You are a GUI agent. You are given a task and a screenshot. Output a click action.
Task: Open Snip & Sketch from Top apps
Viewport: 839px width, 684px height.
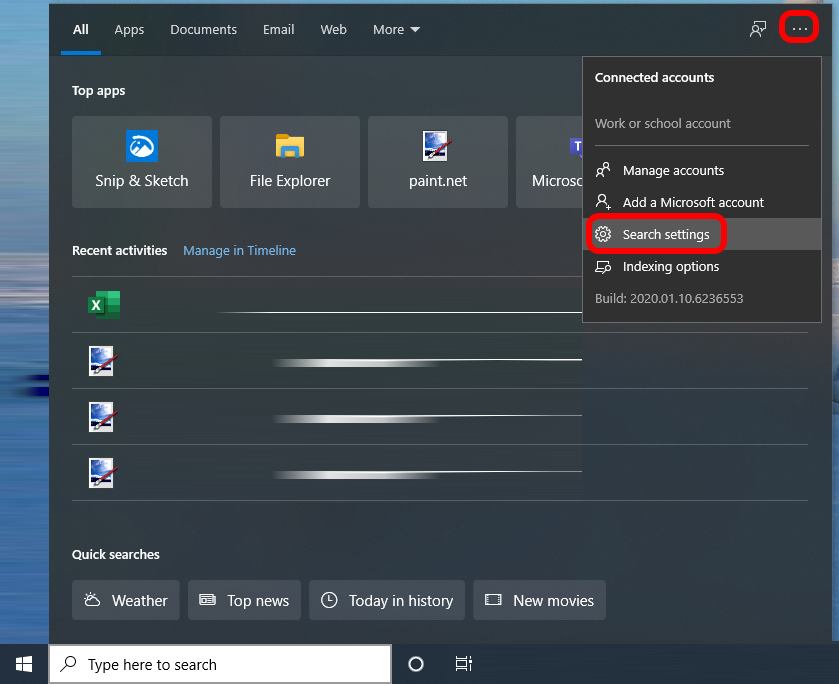[x=141, y=161]
